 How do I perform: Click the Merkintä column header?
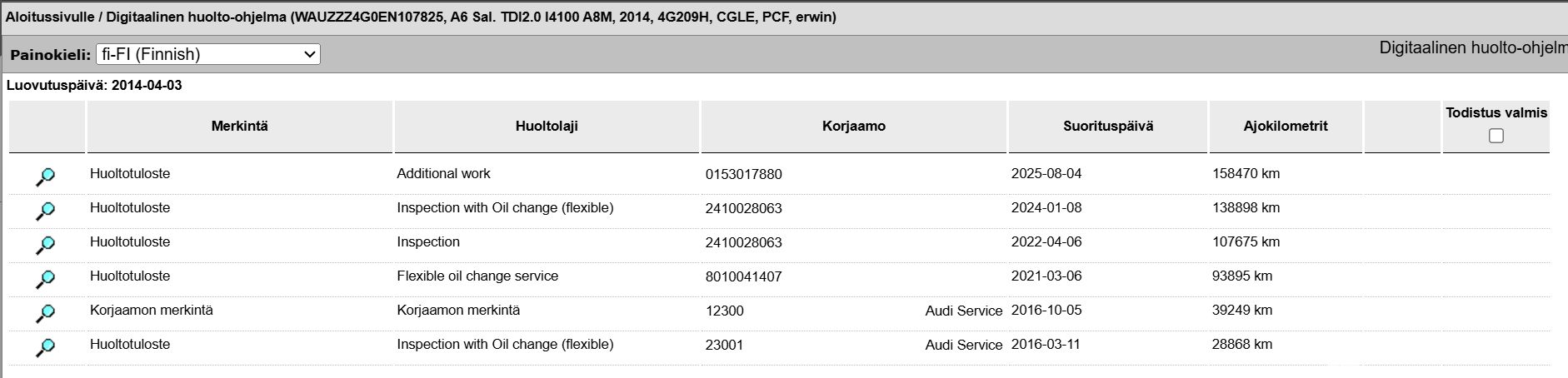click(240, 127)
